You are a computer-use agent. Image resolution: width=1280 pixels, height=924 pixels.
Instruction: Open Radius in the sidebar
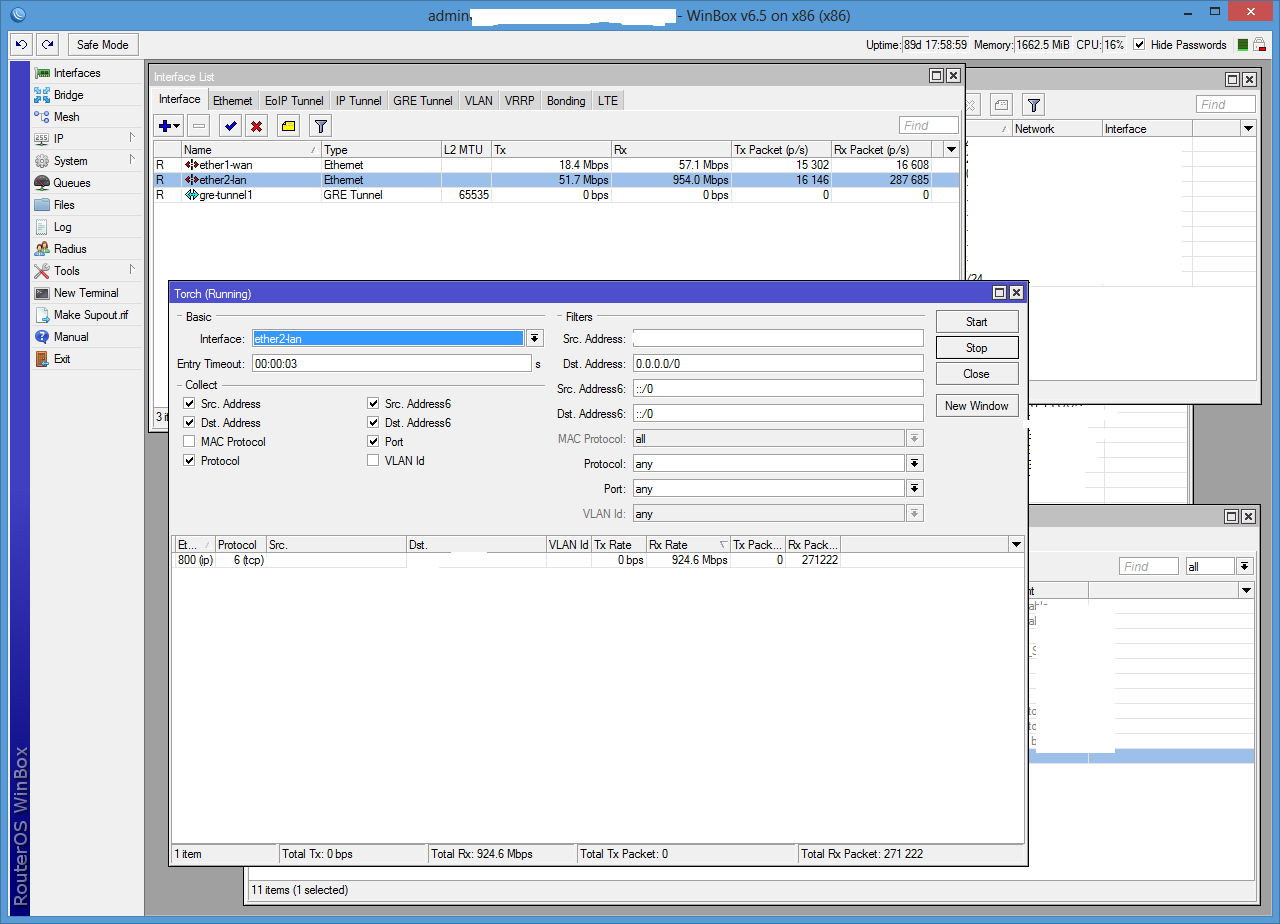[x=70, y=249]
